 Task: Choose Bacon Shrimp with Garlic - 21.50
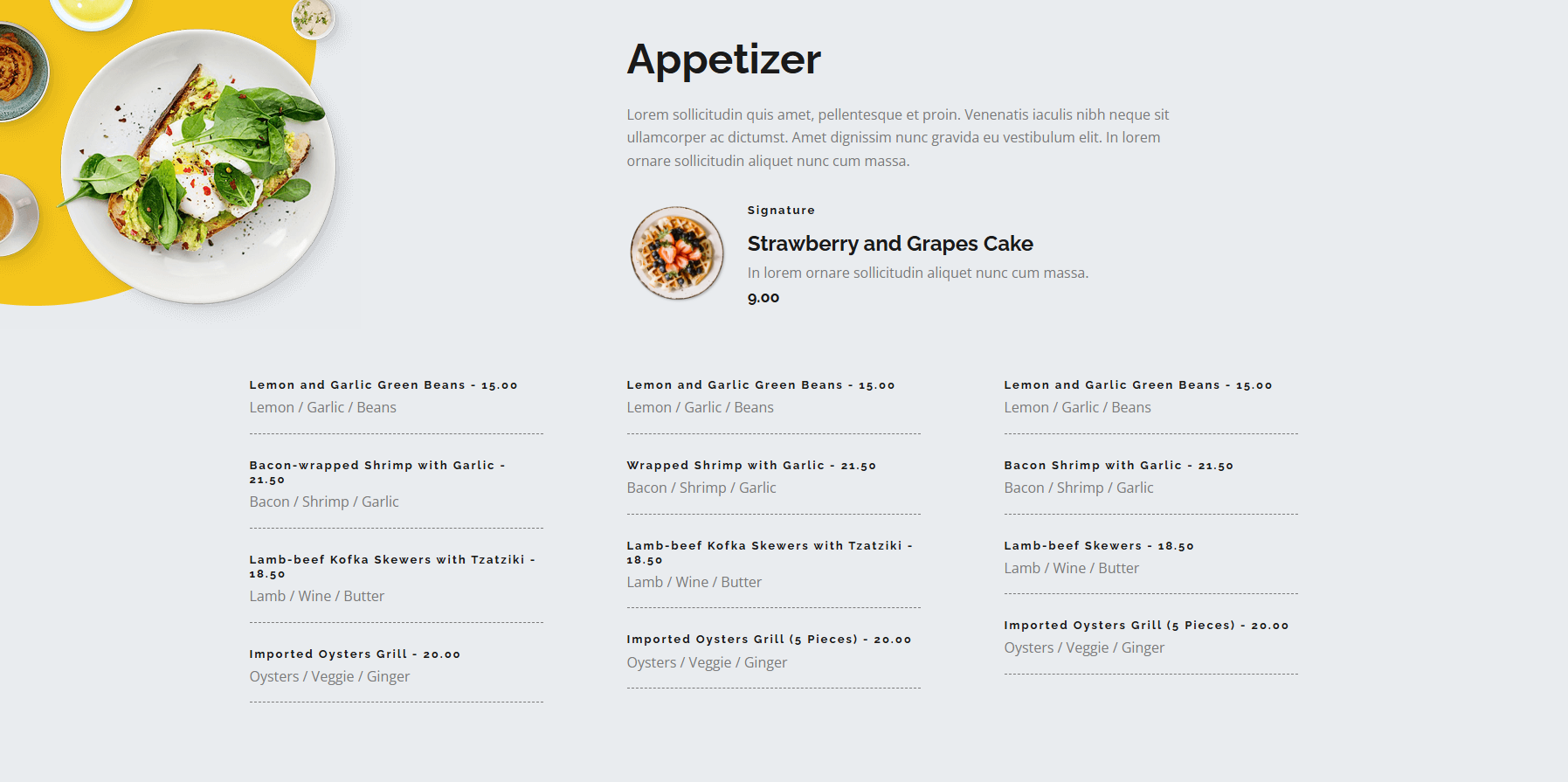(x=1118, y=466)
